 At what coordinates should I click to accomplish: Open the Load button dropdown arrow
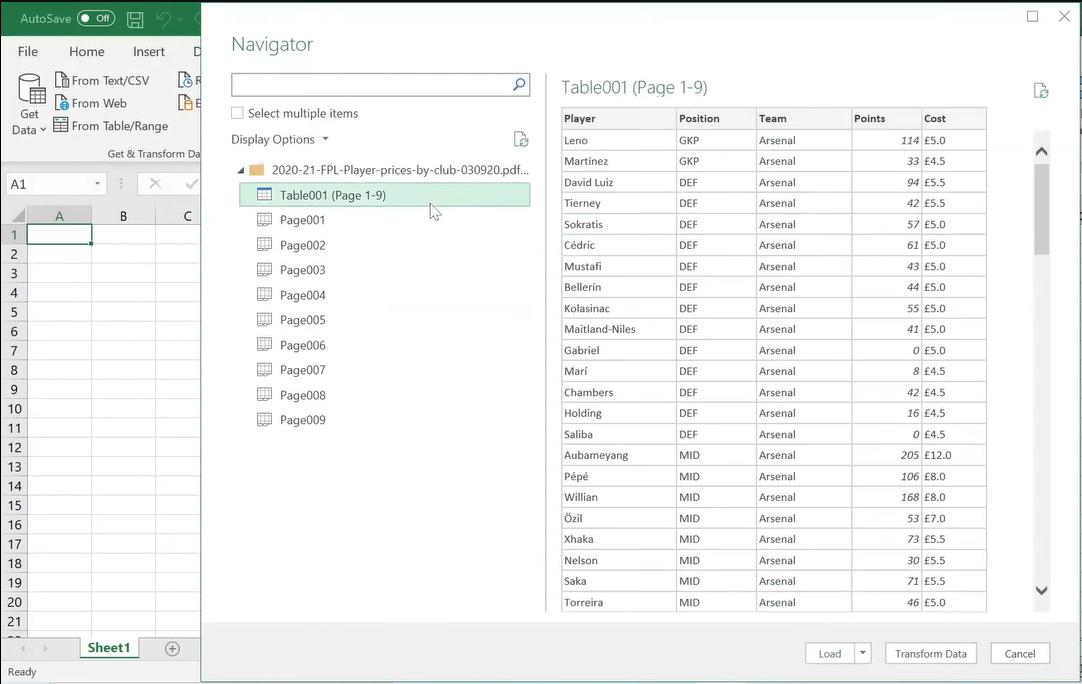tap(862, 653)
